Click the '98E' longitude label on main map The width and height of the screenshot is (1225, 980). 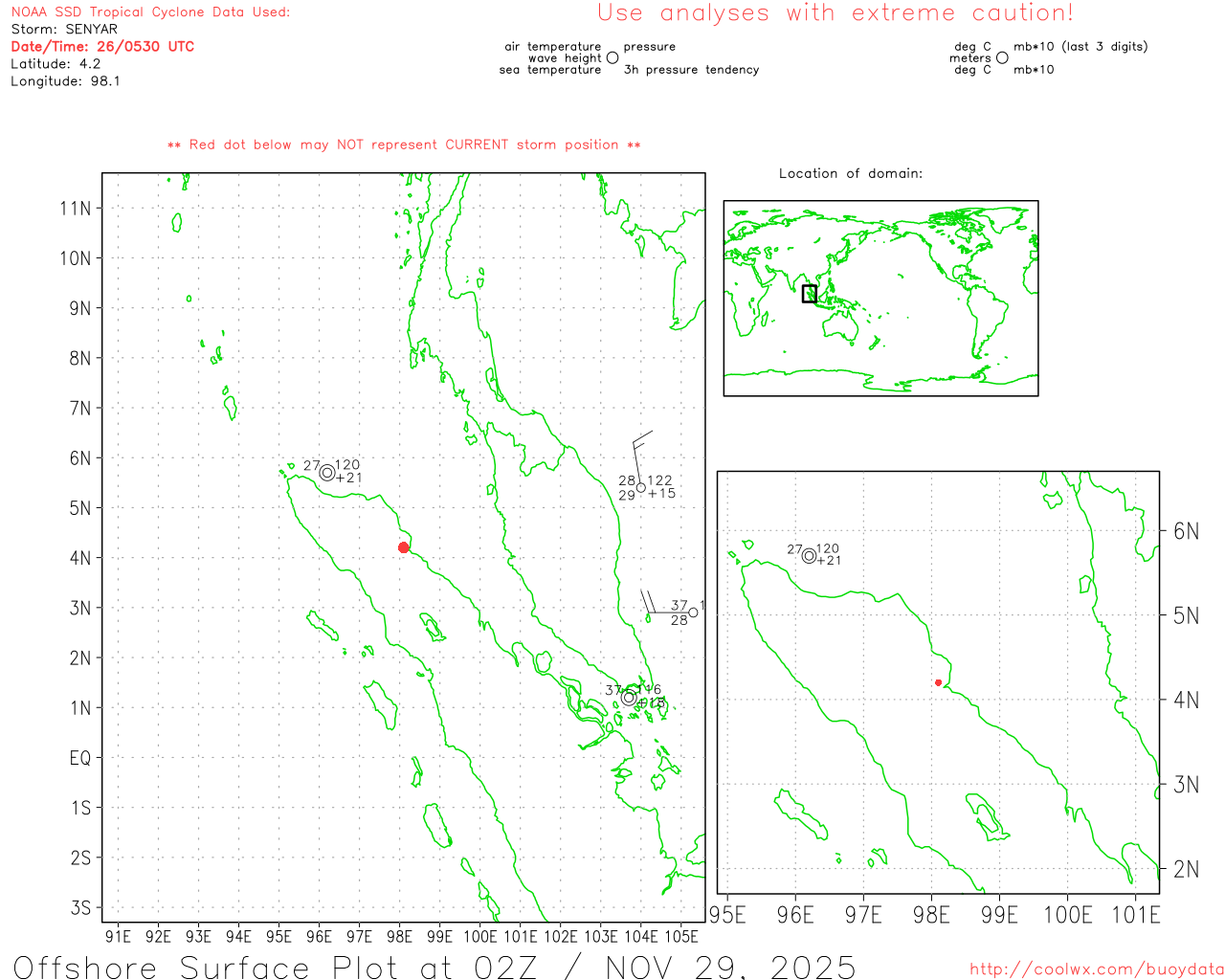[x=399, y=936]
